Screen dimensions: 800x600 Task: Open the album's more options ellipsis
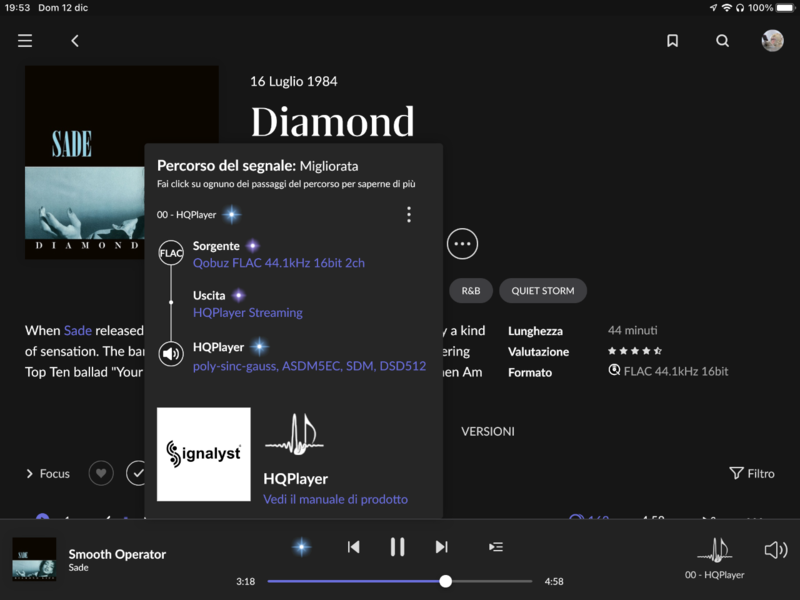[x=462, y=243]
